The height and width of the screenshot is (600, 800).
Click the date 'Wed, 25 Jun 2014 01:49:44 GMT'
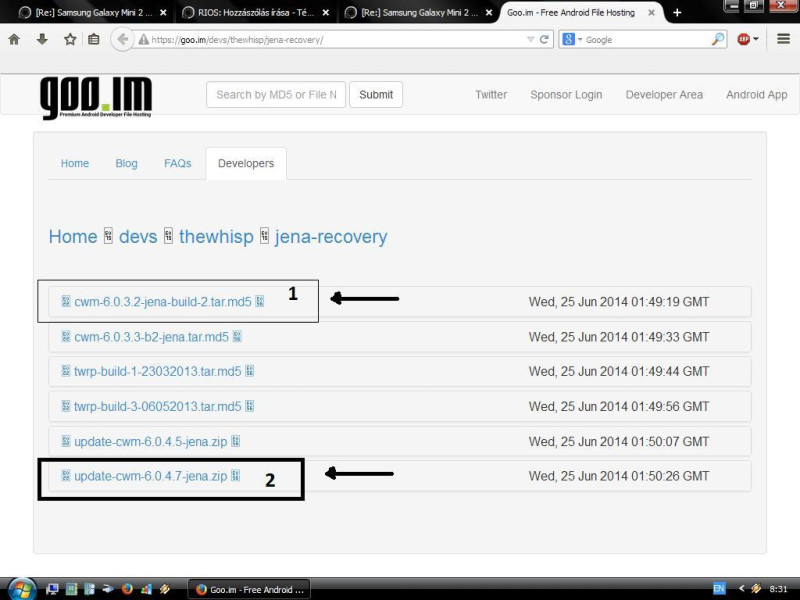tap(619, 371)
